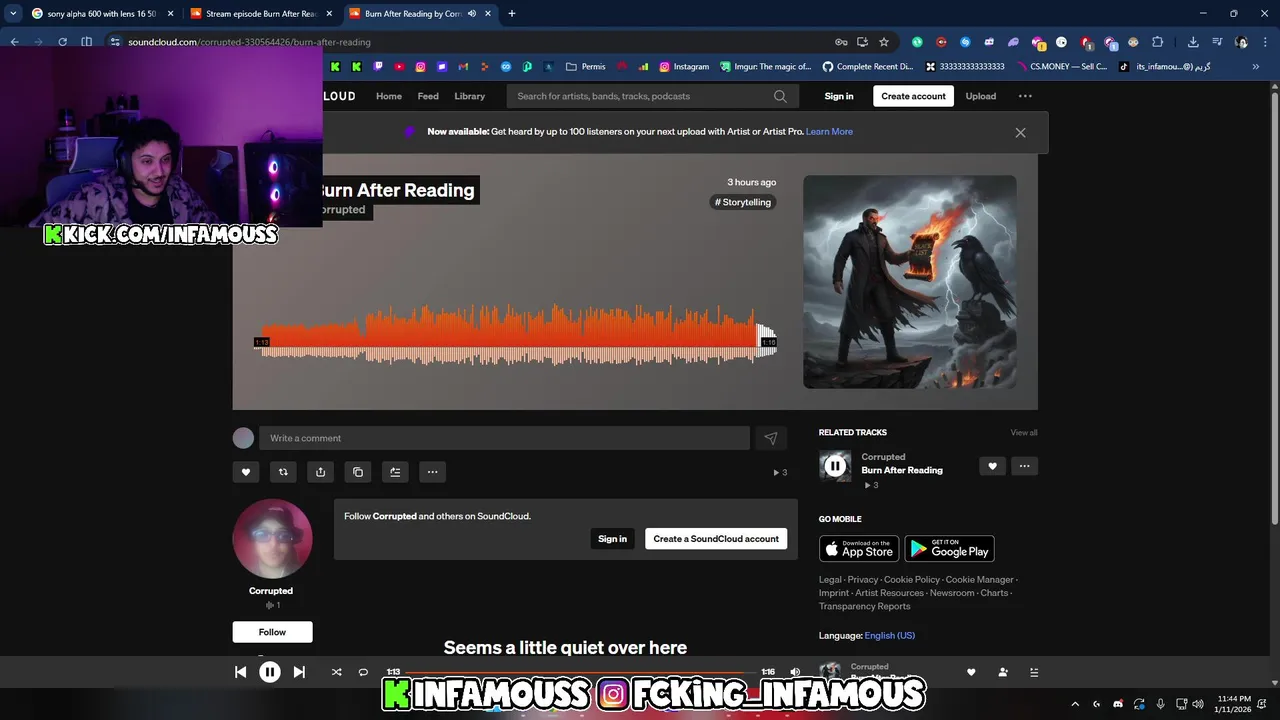The image size is (1280, 720).
Task: Open Instagram bookmark
Action: pos(684,67)
